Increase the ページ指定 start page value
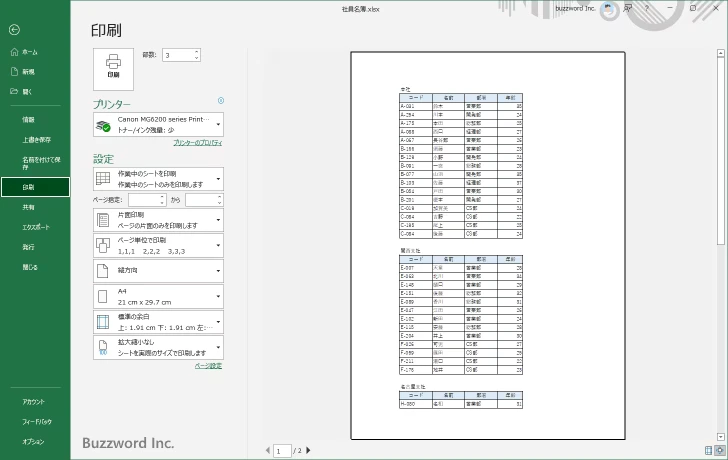The image size is (728, 460). [x=162, y=197]
